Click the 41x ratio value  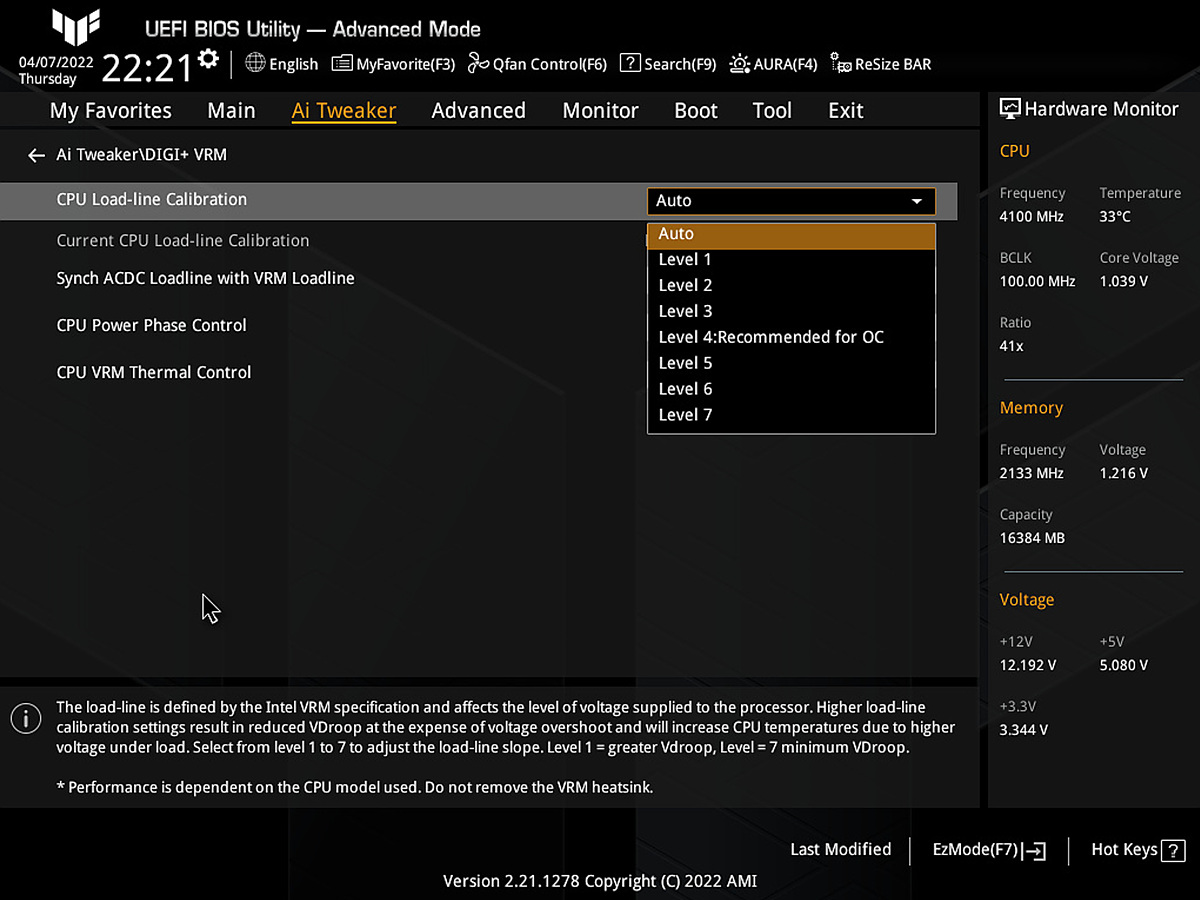tap(1012, 346)
